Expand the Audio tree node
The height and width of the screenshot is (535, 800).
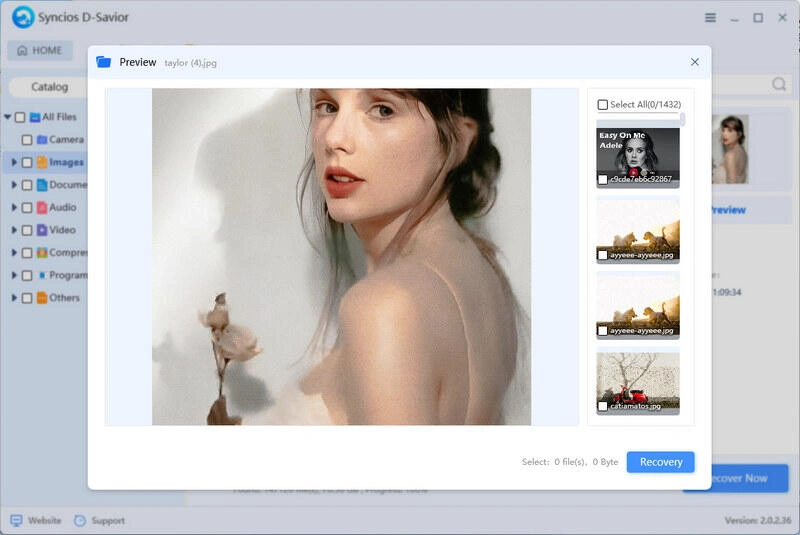point(14,208)
